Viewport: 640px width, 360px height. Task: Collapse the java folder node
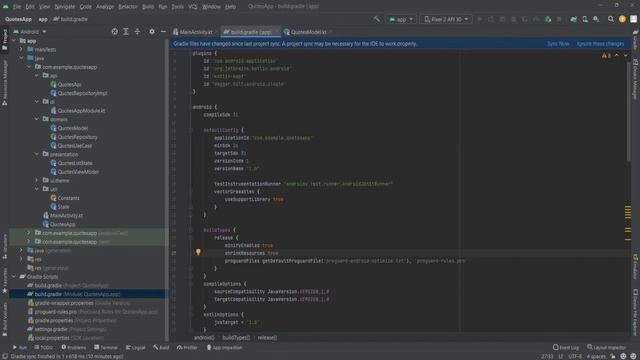21,58
